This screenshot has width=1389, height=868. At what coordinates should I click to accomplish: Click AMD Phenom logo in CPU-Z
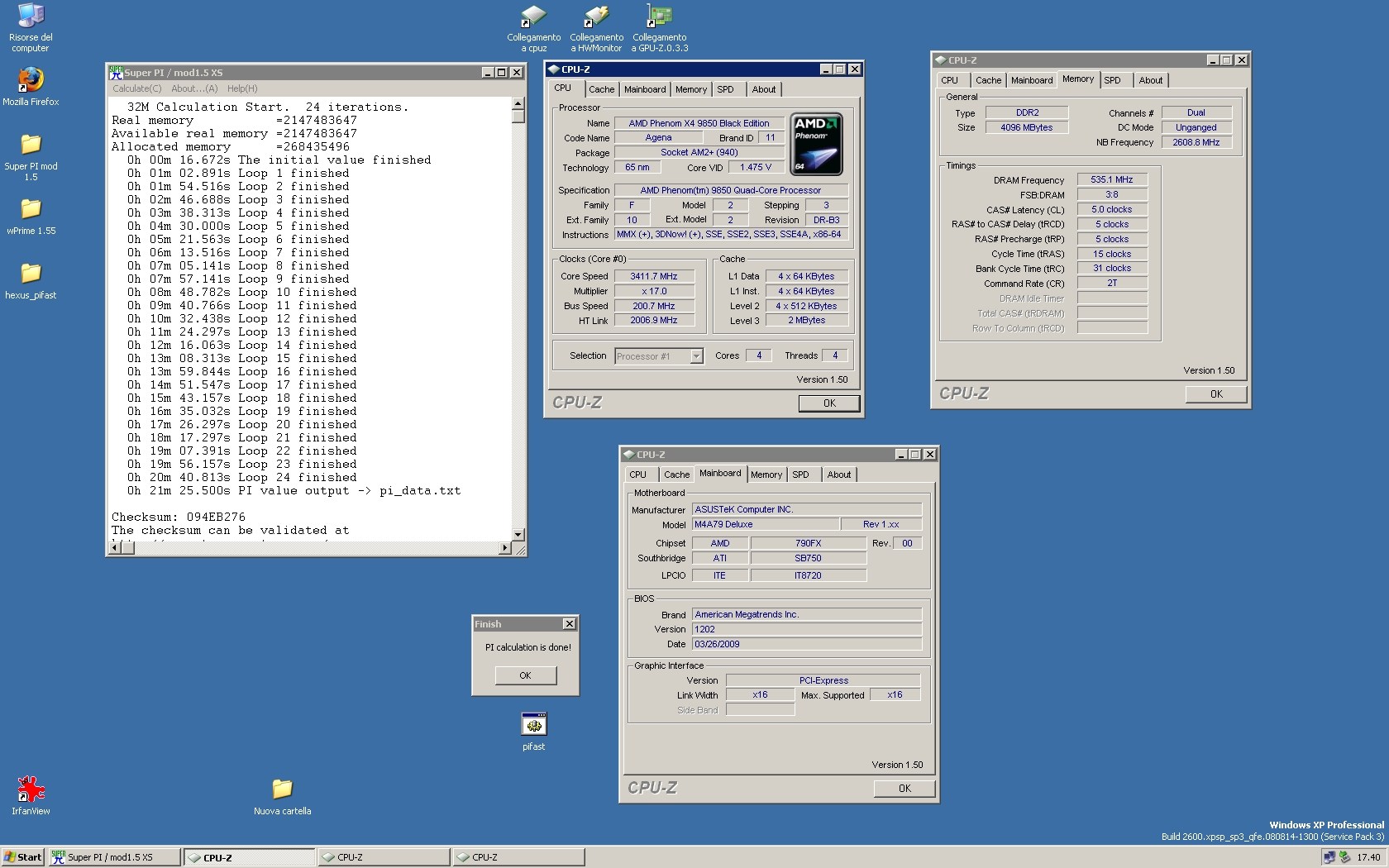click(817, 144)
